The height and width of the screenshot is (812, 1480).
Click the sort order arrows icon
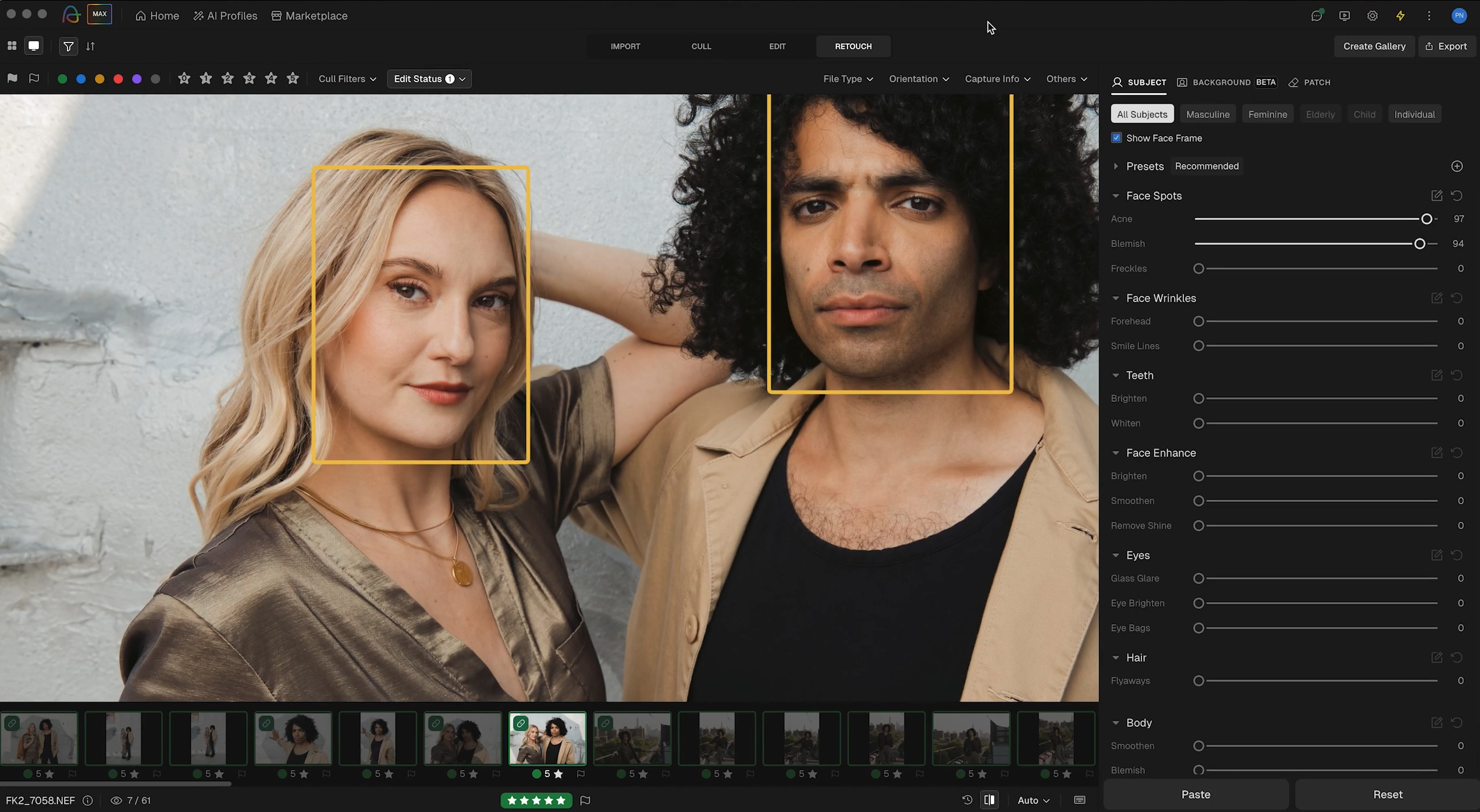[90, 46]
